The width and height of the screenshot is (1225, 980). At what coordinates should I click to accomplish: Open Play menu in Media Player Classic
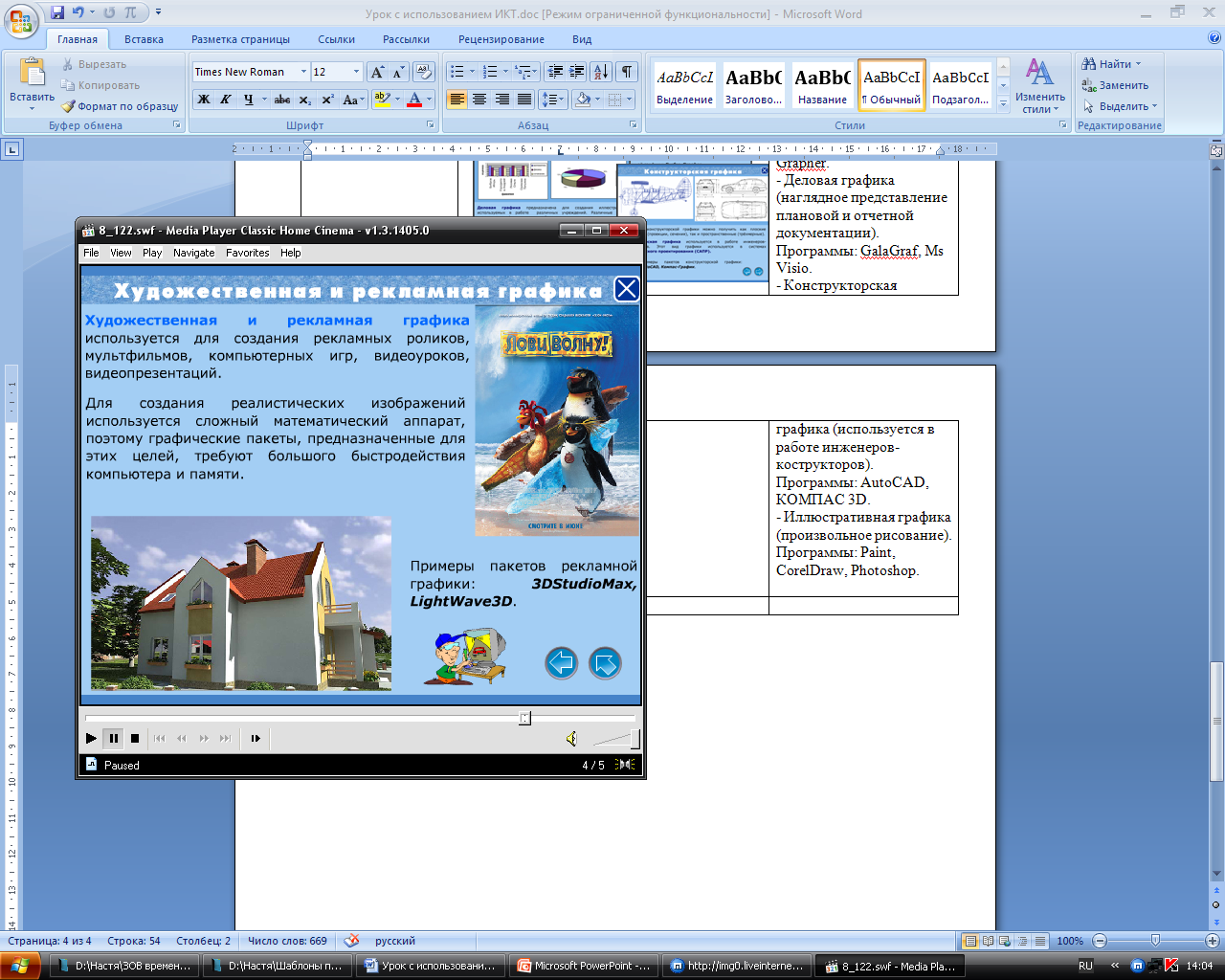coord(152,253)
